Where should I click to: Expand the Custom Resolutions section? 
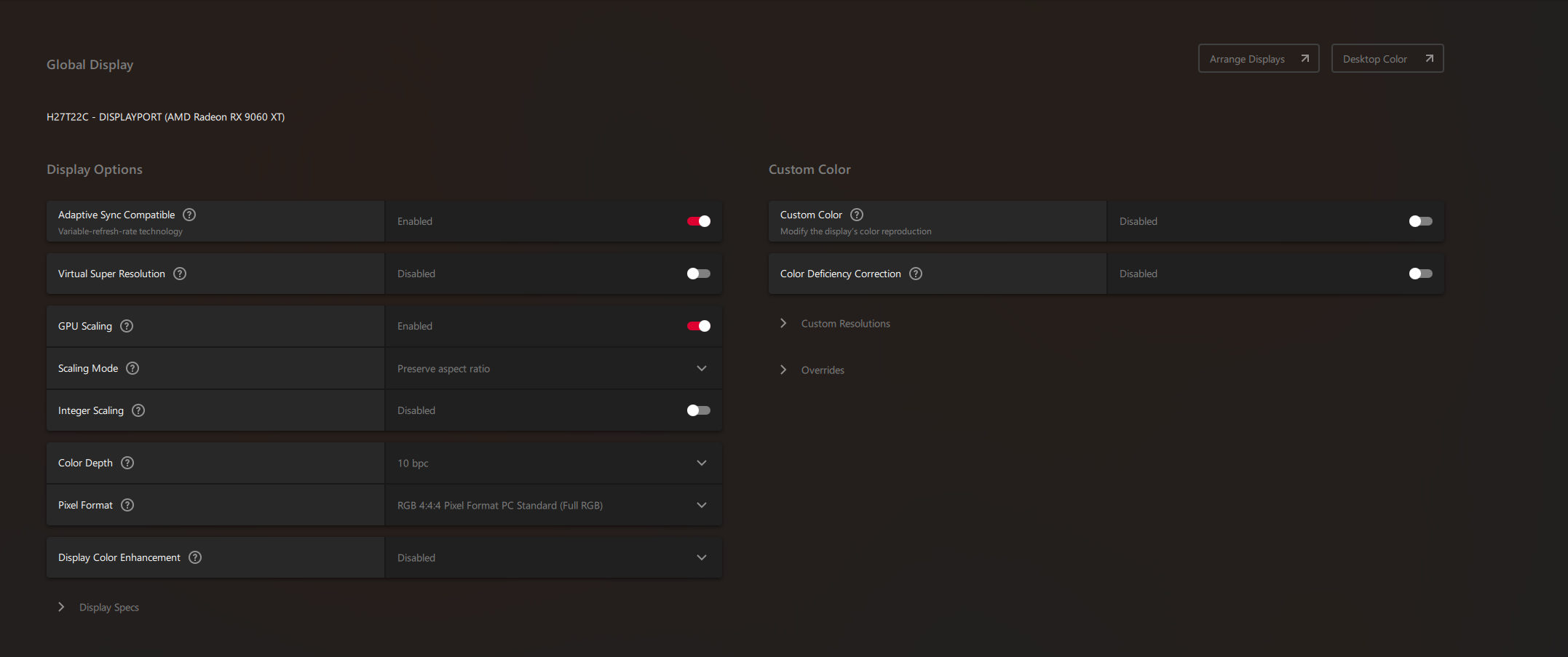[836, 324]
